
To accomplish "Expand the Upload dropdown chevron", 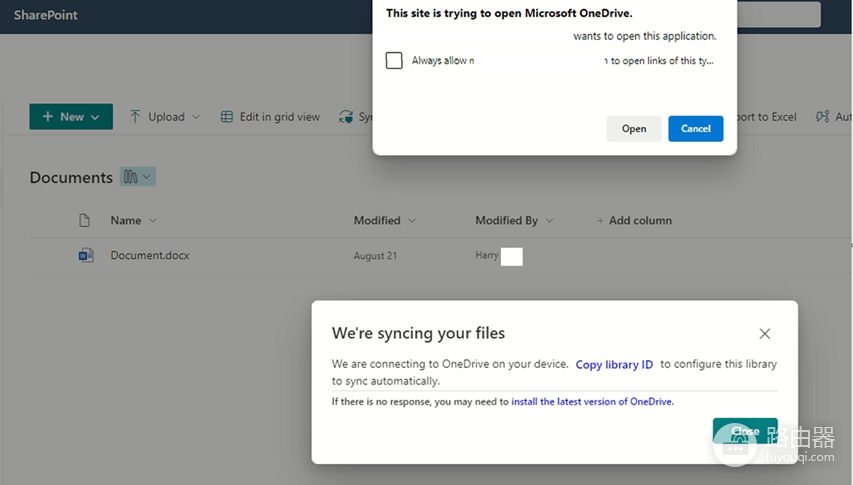I will click(x=196, y=117).
